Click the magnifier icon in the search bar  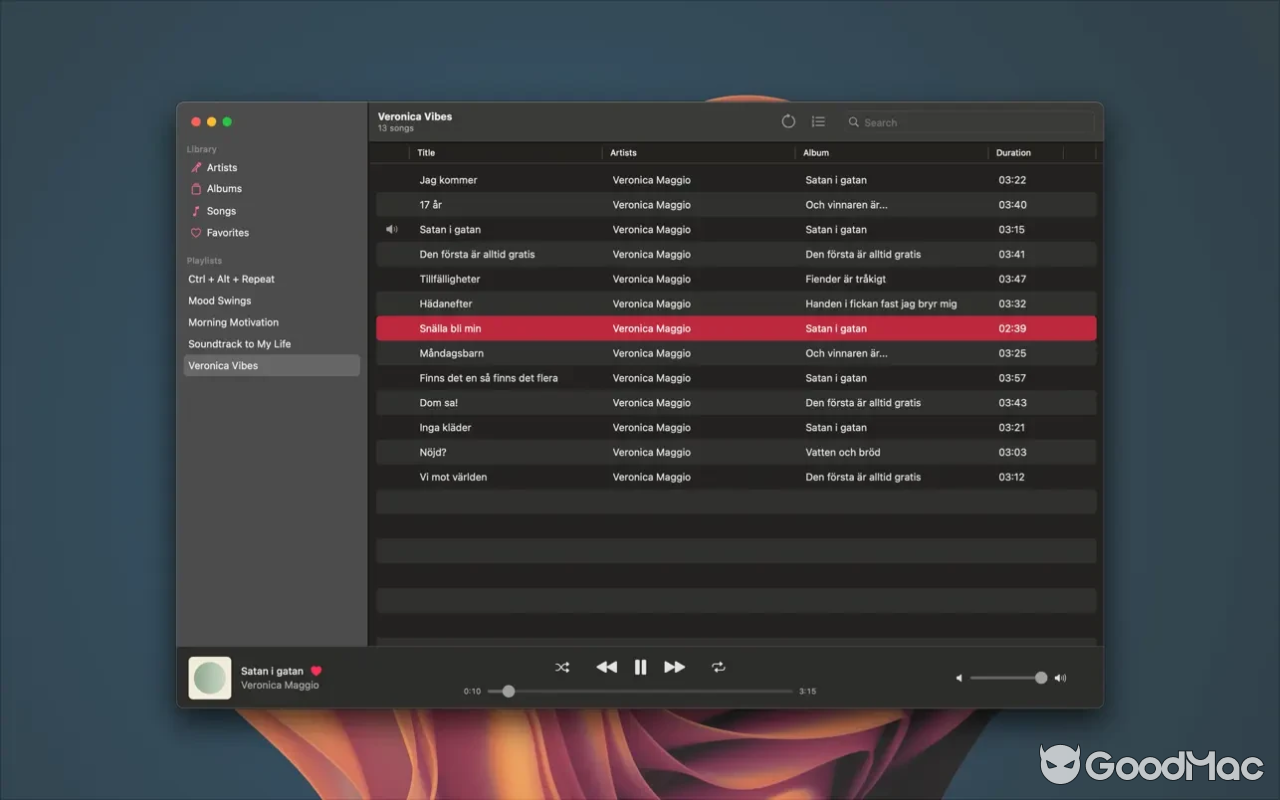click(853, 122)
